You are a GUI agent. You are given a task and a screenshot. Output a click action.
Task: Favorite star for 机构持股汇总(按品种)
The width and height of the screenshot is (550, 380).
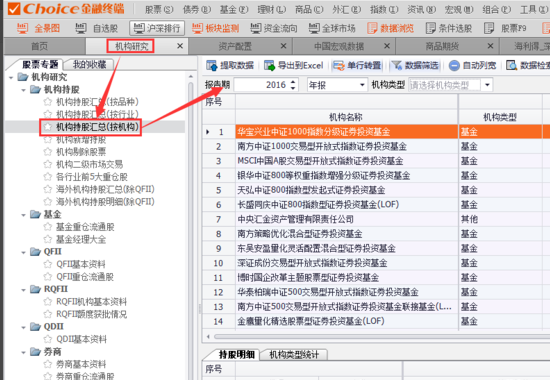point(48,102)
